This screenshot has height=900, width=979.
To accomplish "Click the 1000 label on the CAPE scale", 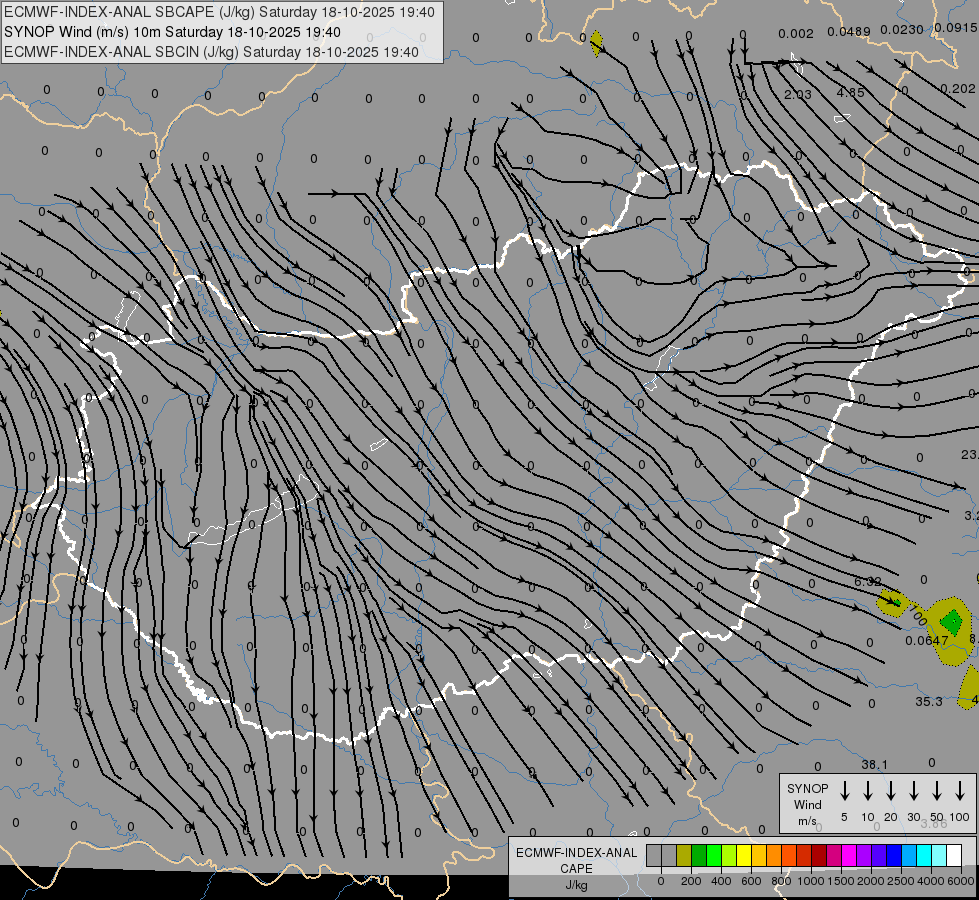I will point(811,881).
